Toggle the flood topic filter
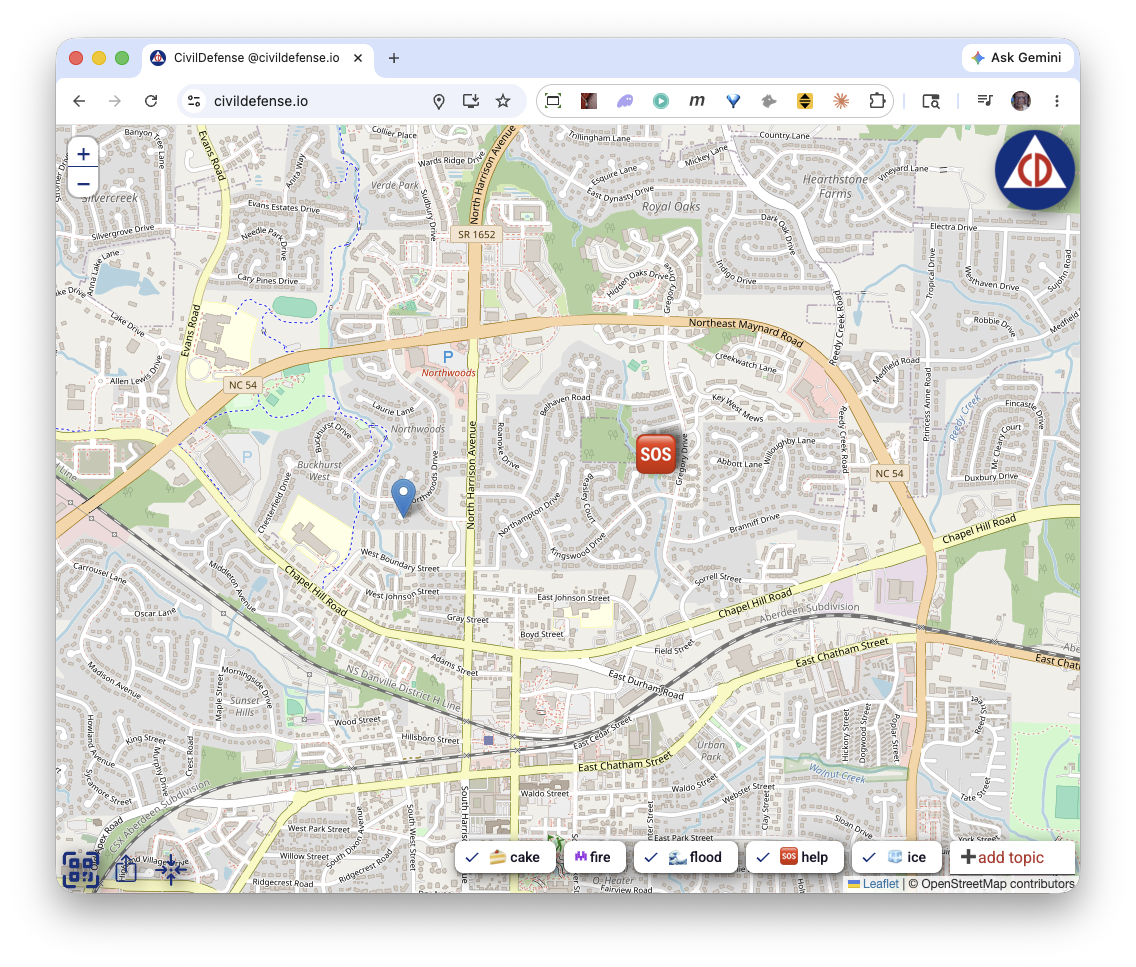The image size is (1136, 967). tap(685, 857)
